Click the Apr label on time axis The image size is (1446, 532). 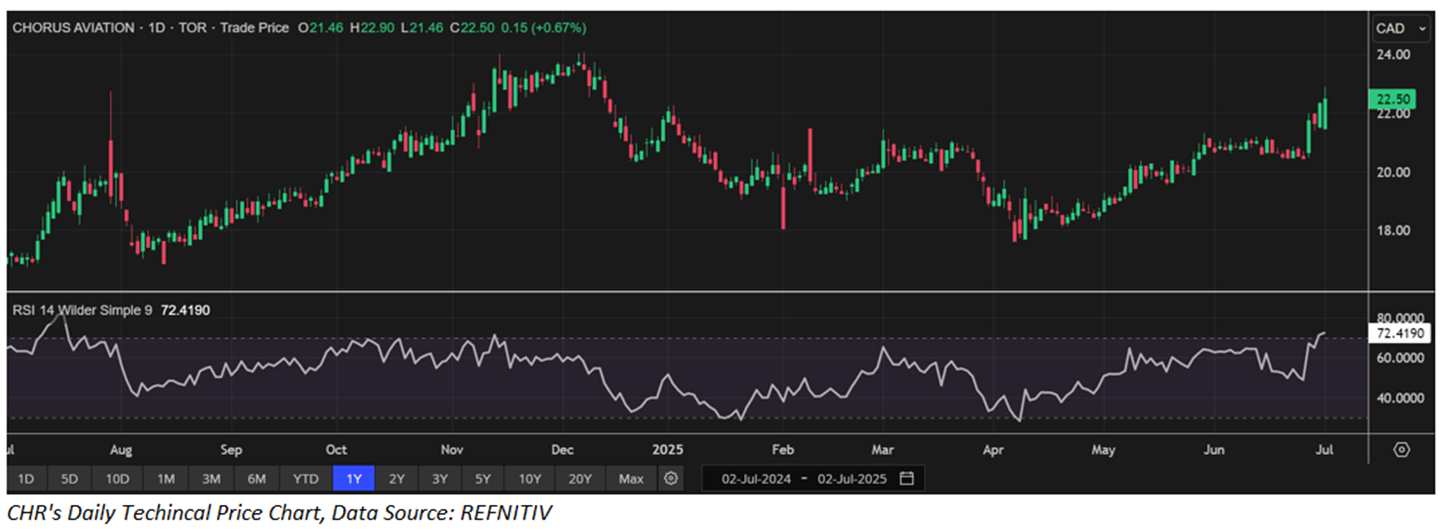tap(993, 449)
